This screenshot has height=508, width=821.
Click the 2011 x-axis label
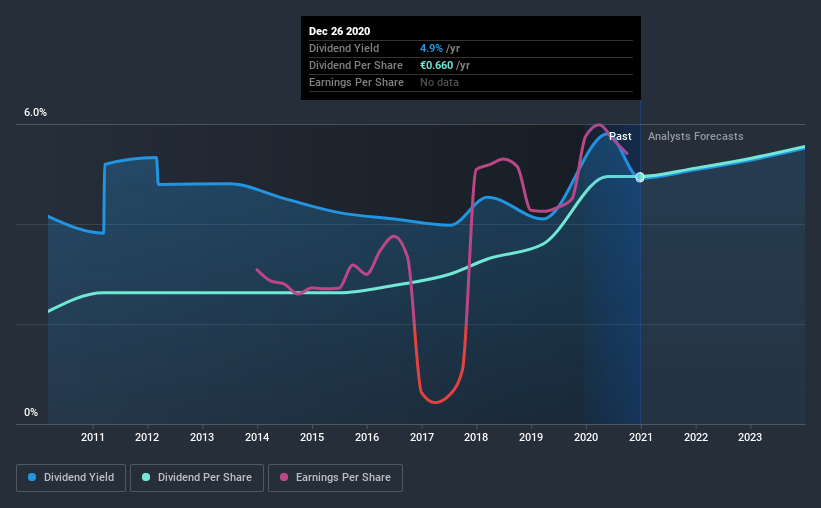coord(93,437)
